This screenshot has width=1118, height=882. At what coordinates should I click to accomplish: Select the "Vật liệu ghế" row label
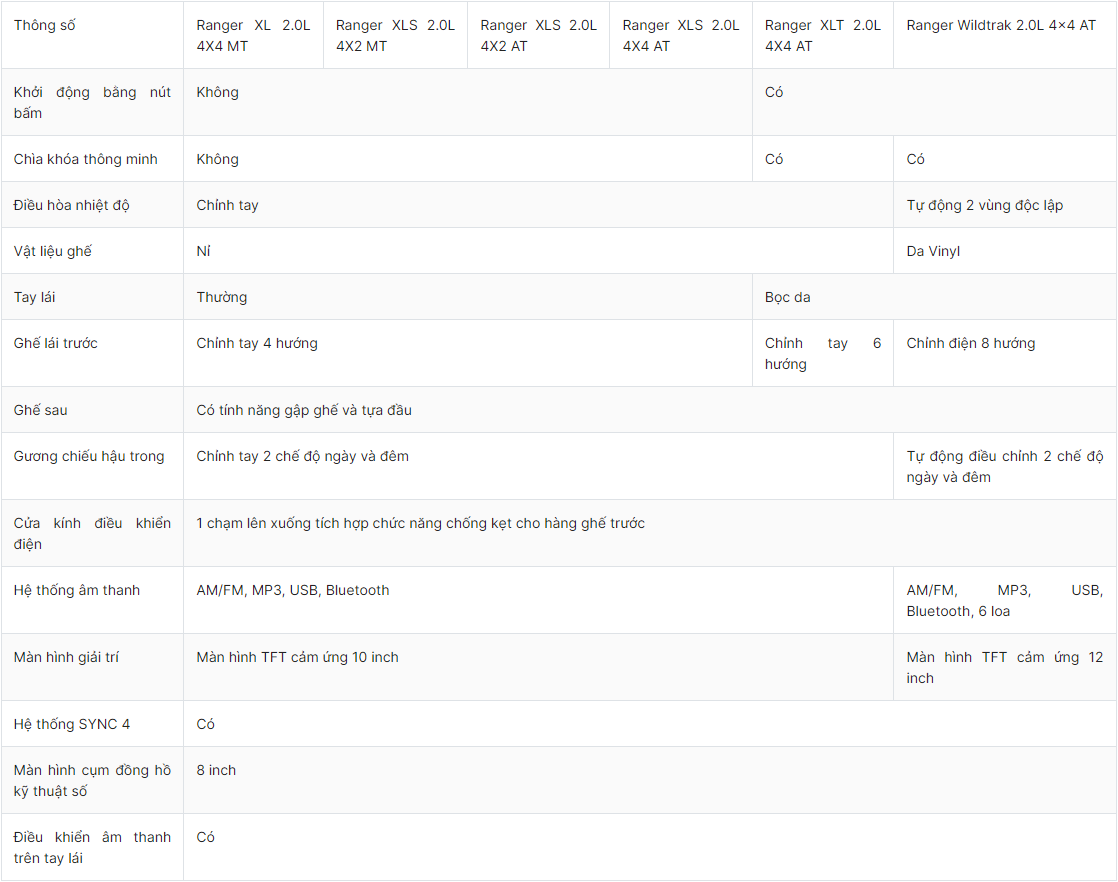pyautogui.click(x=53, y=252)
